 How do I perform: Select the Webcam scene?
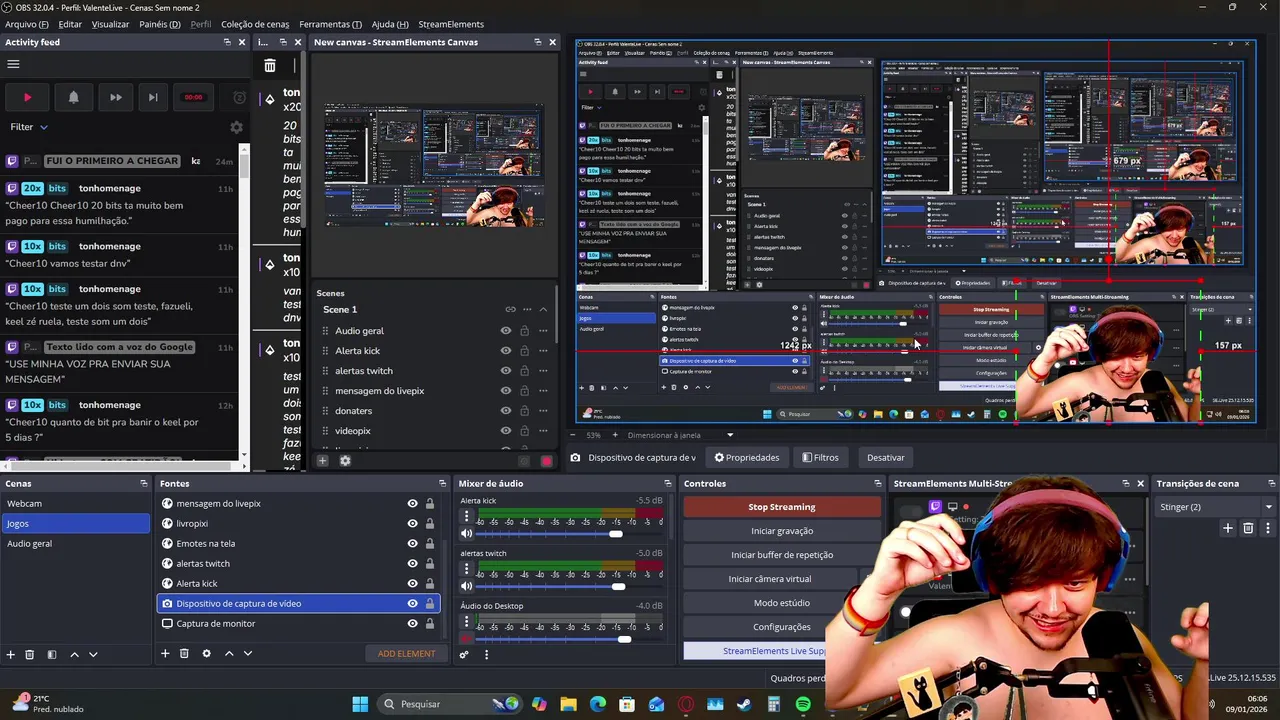(x=75, y=504)
